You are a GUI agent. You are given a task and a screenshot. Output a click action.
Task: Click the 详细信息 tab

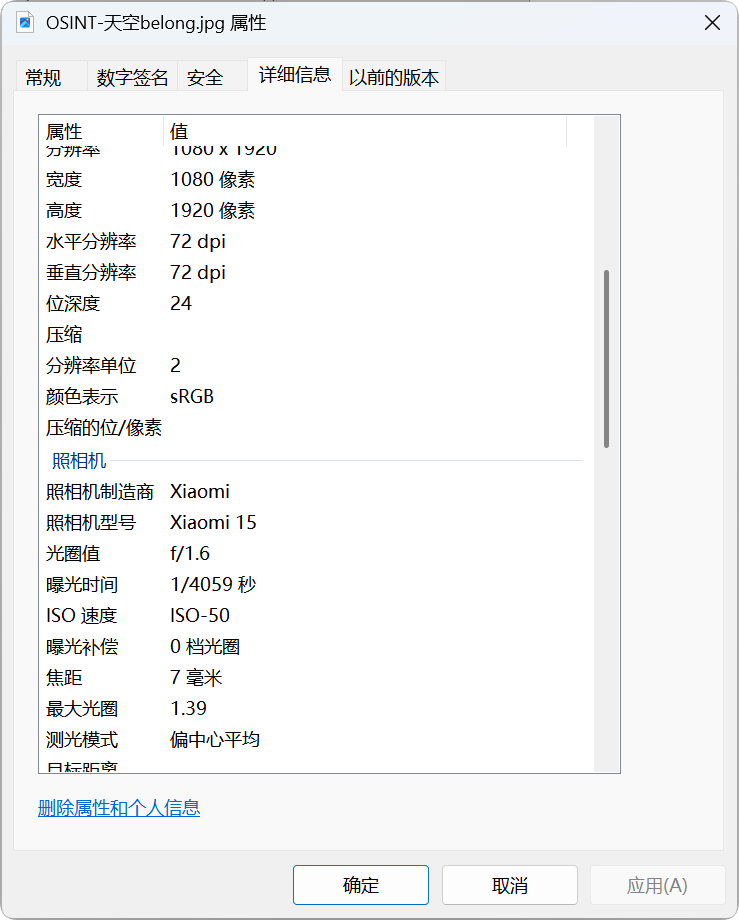(294, 75)
